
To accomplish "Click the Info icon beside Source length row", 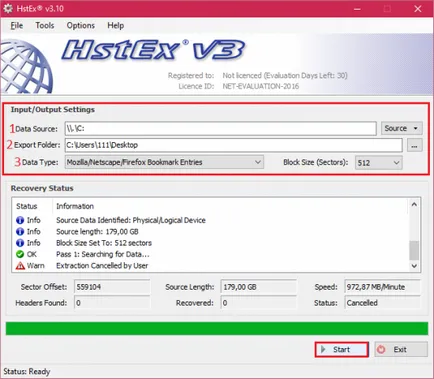I will 20,231.
